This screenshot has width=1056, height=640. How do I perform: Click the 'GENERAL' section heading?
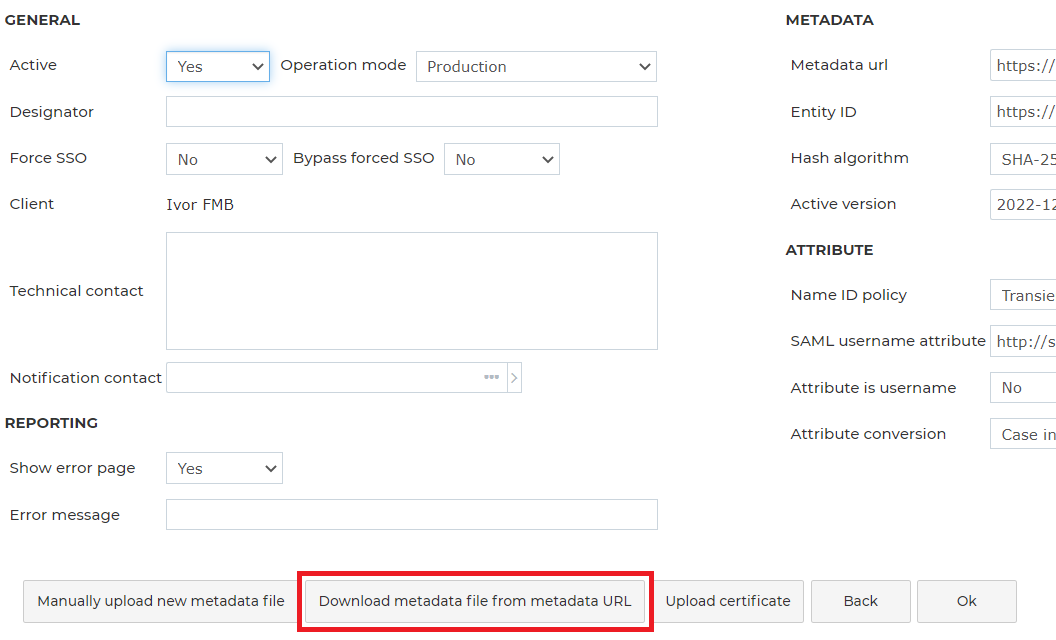pos(42,20)
